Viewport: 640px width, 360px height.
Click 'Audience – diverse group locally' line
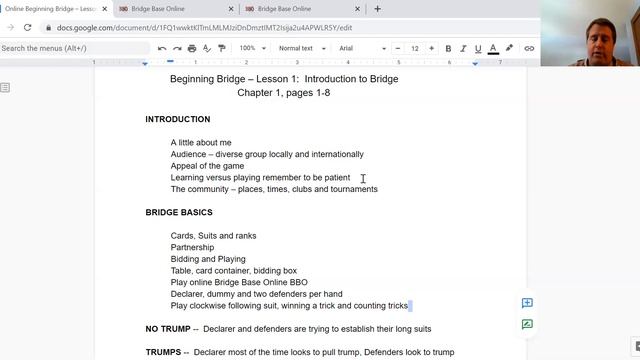click(267, 154)
